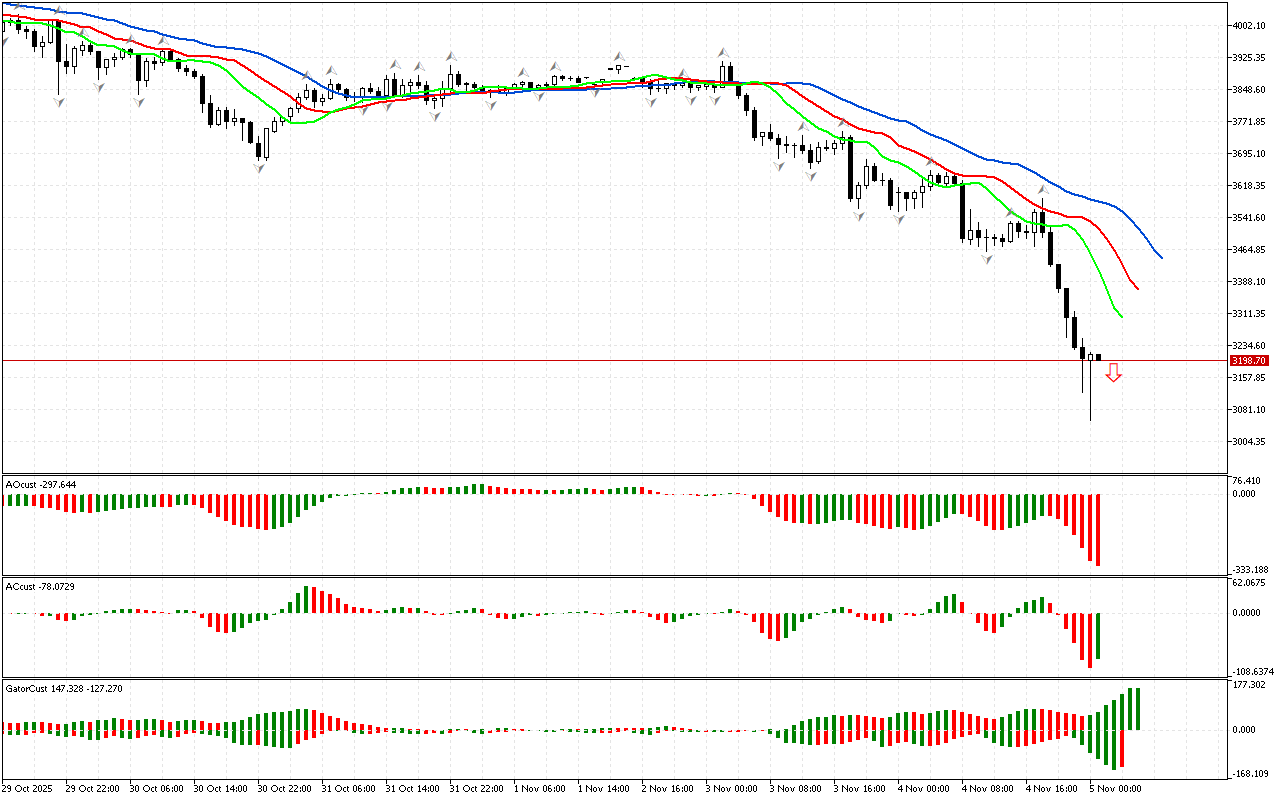Select the down fractal below the 29 Oct 22:00 wick
Viewport: 1280px width, 800px height.
tap(59, 102)
